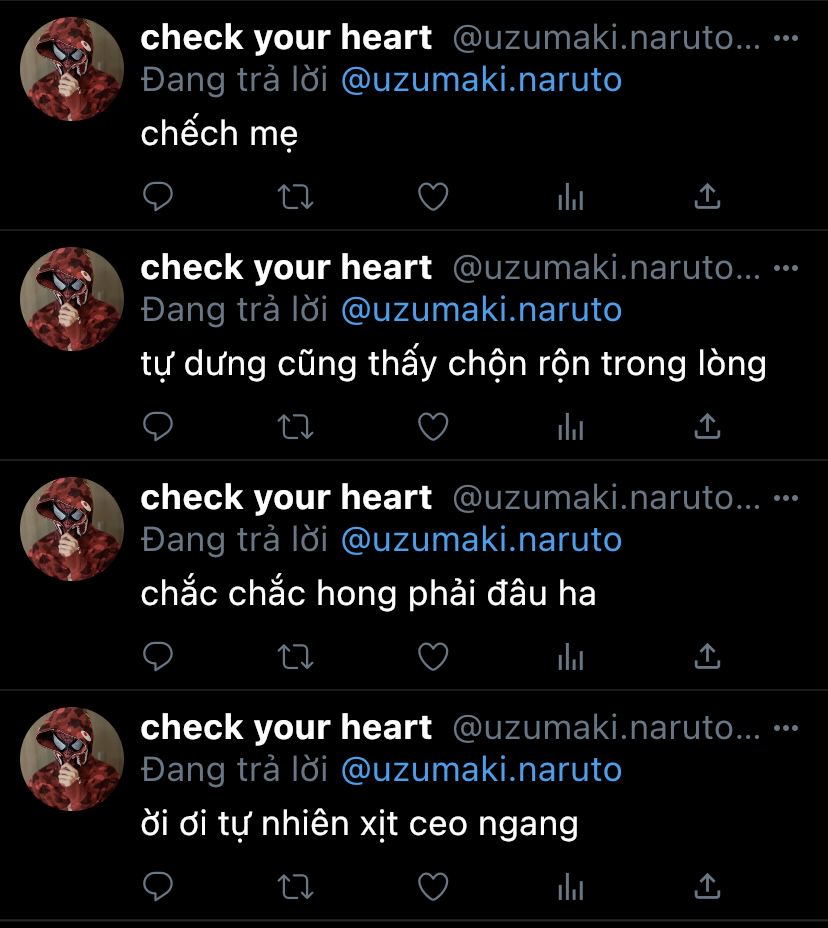This screenshot has height=928, width=828.
Task: Share the "tự dưng cũng thấy chộn rộn" tweet
Action: click(x=707, y=426)
